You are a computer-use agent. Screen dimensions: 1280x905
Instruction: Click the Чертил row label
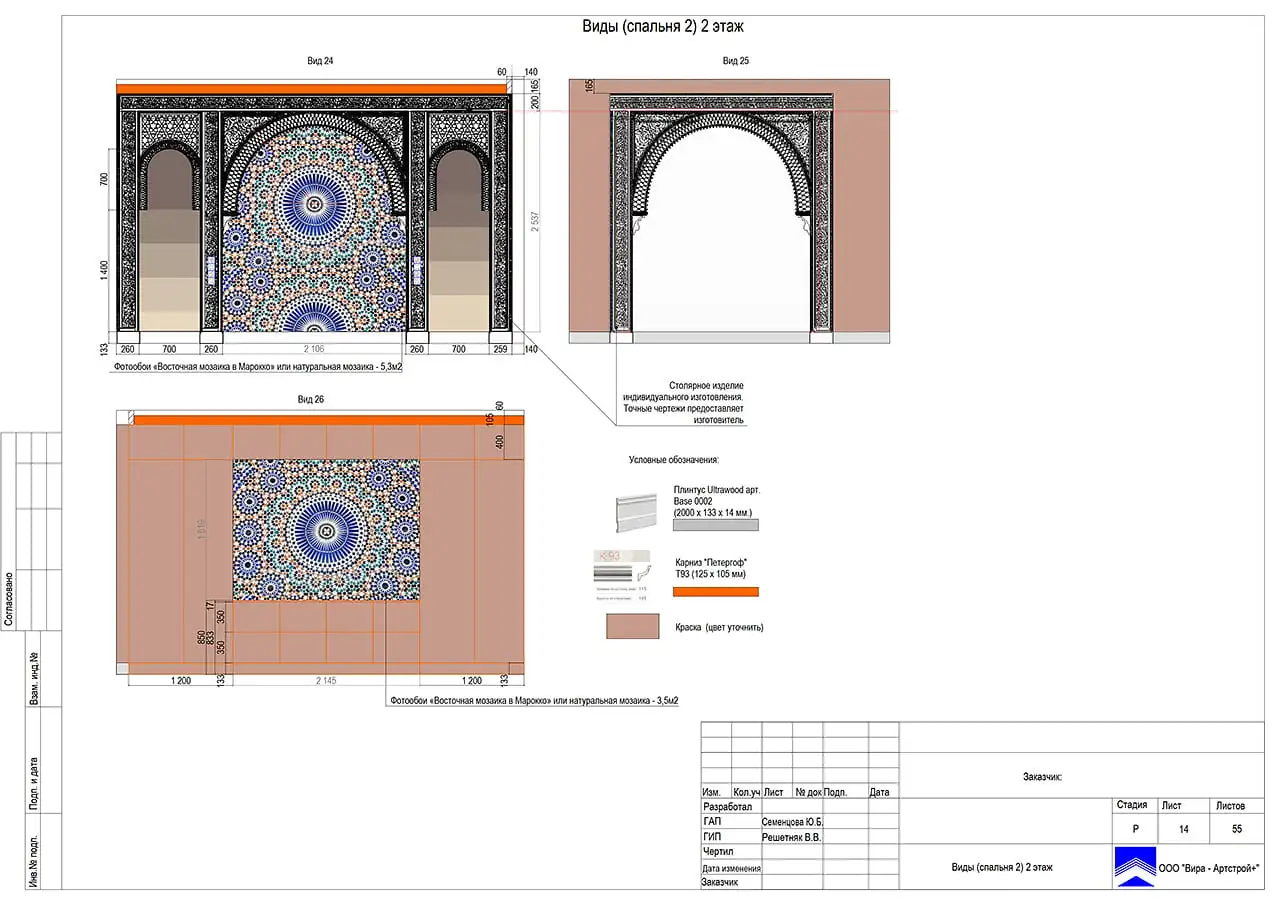[718, 852]
